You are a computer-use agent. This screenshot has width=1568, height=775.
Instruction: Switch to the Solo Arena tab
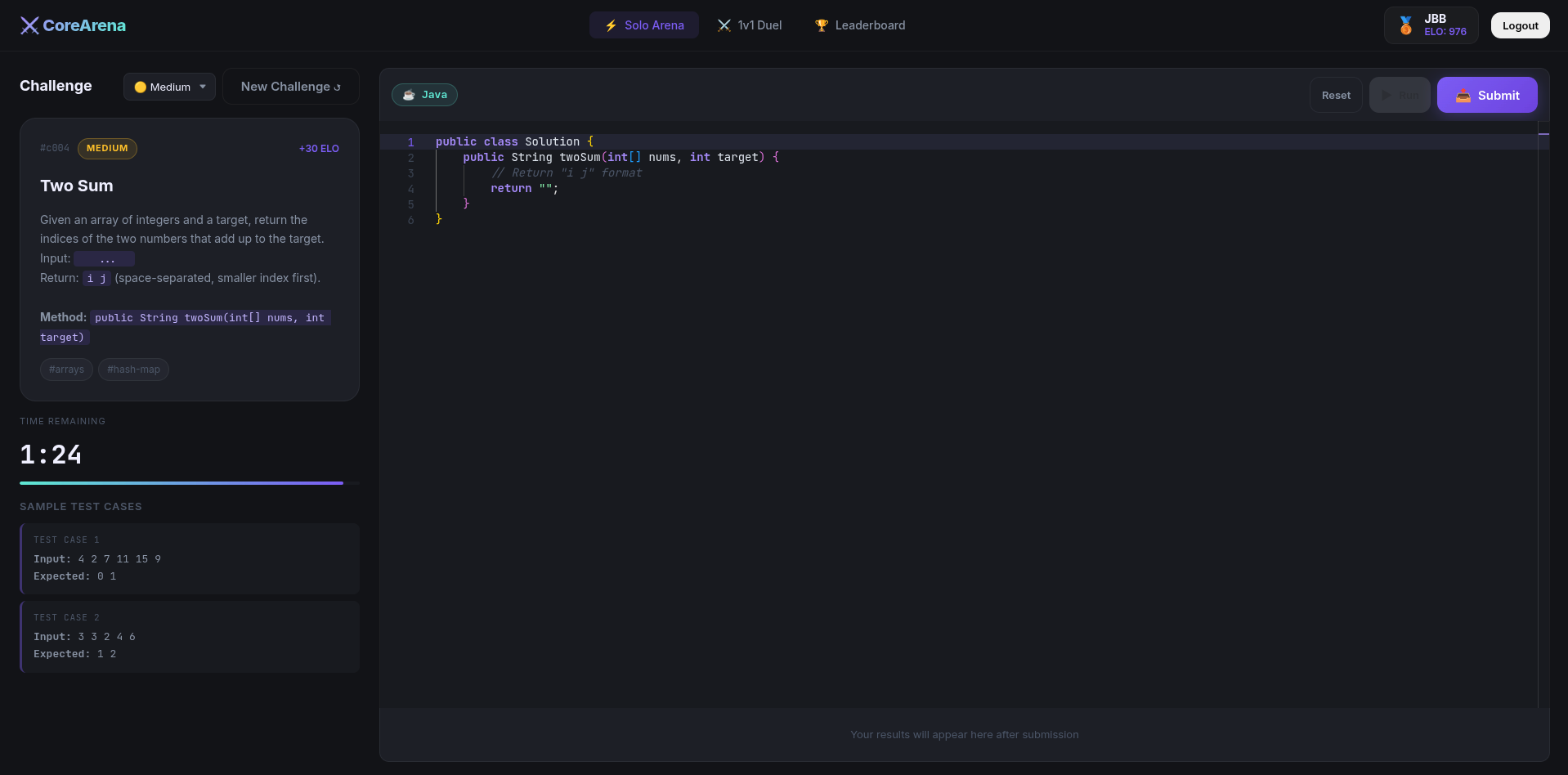click(644, 25)
